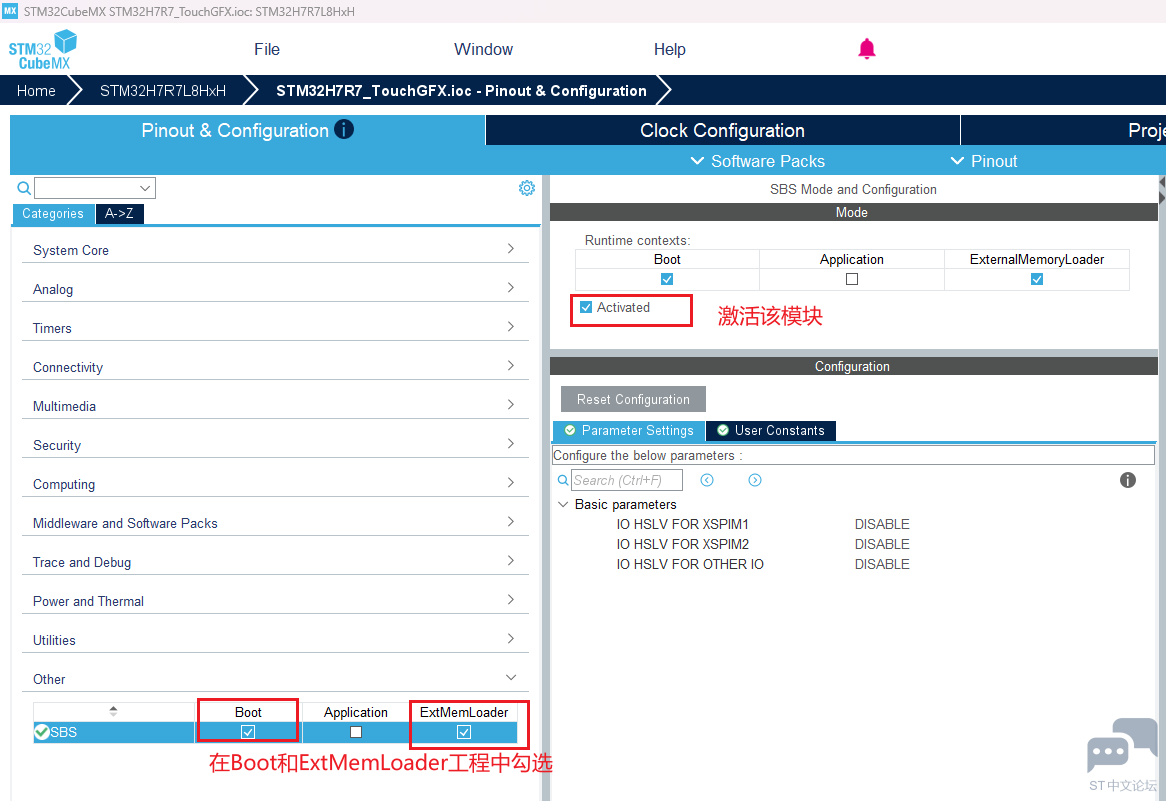The image size is (1166, 801).
Task: Click the parameter search field
Action: pyautogui.click(x=627, y=480)
